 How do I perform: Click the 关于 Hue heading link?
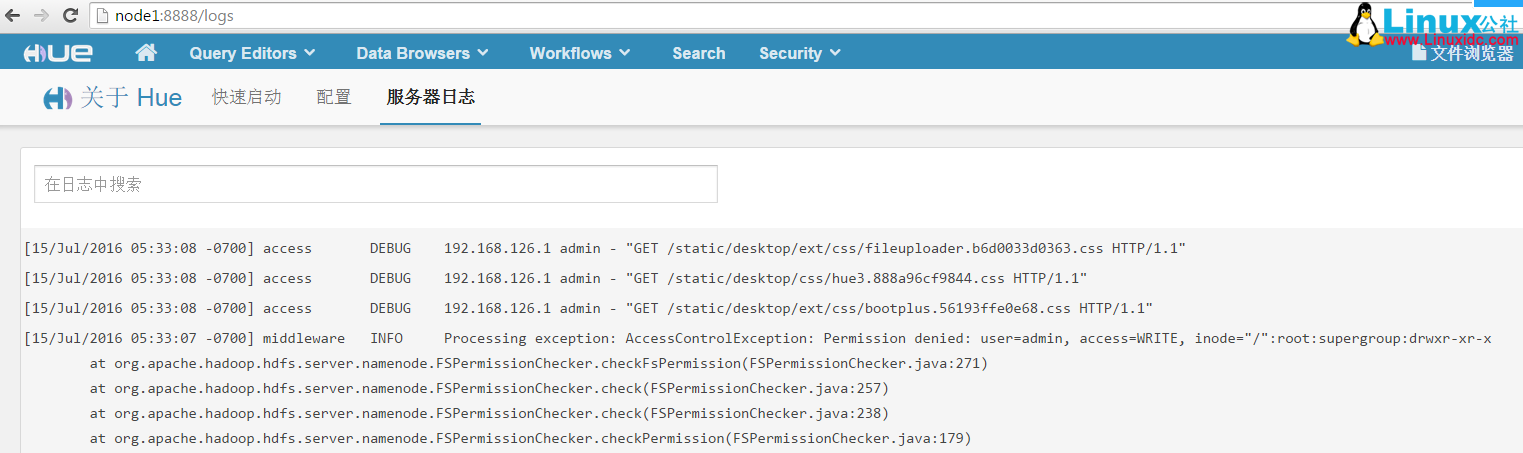pyautogui.click(x=131, y=98)
